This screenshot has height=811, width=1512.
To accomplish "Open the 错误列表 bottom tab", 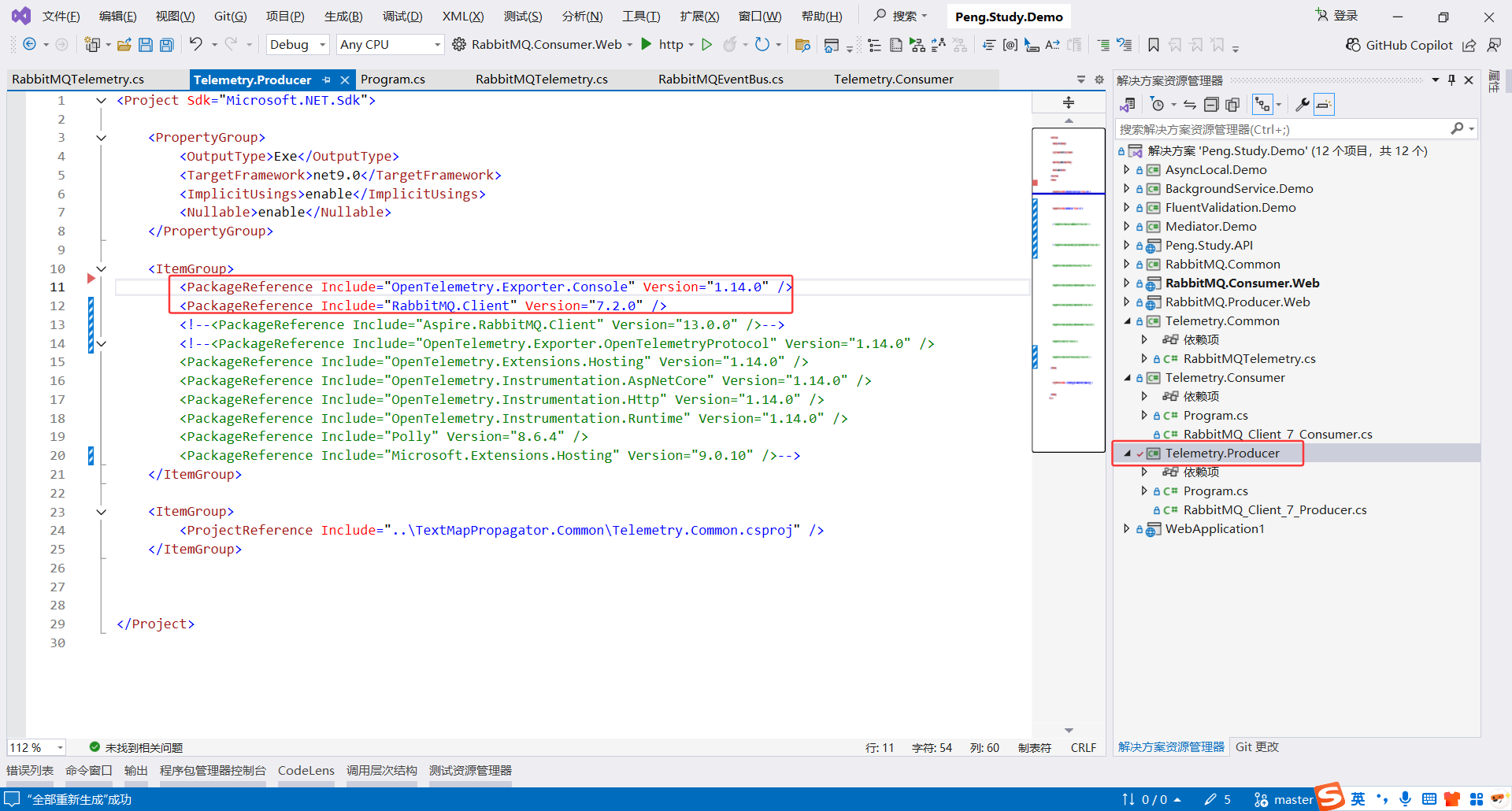I will pos(30,771).
